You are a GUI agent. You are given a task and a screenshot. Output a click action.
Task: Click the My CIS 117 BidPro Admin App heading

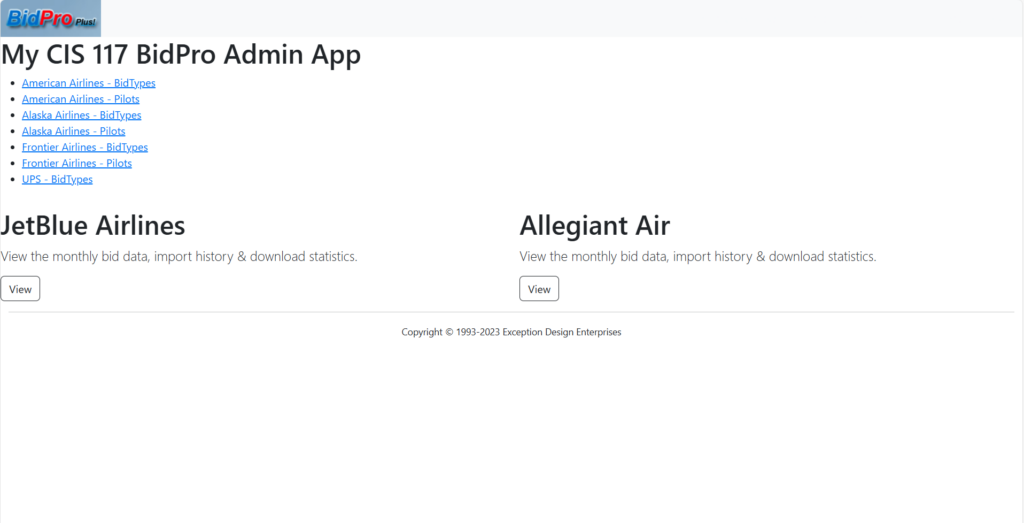click(181, 54)
